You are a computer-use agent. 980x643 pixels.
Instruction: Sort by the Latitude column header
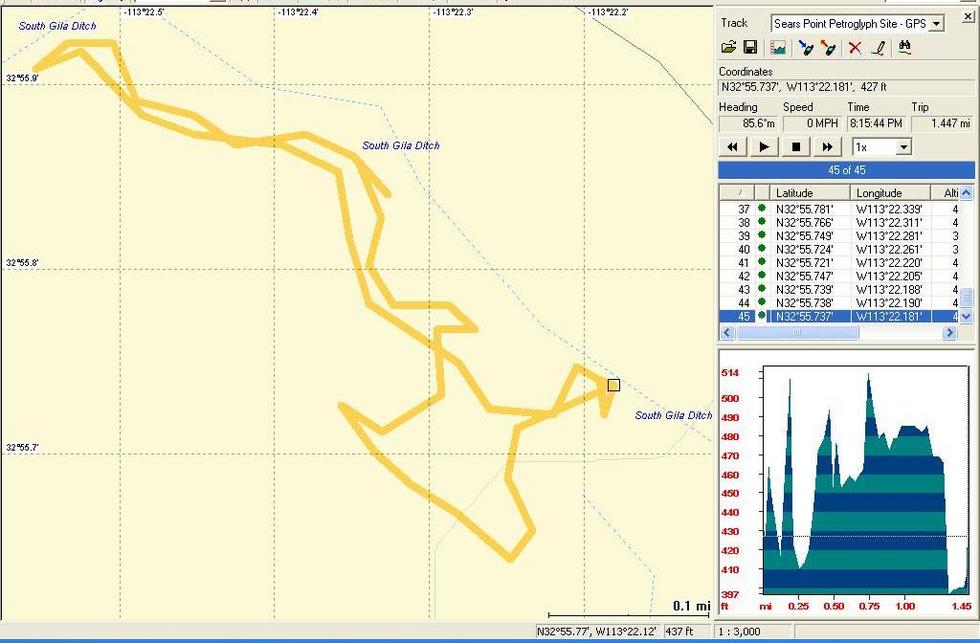click(809, 193)
